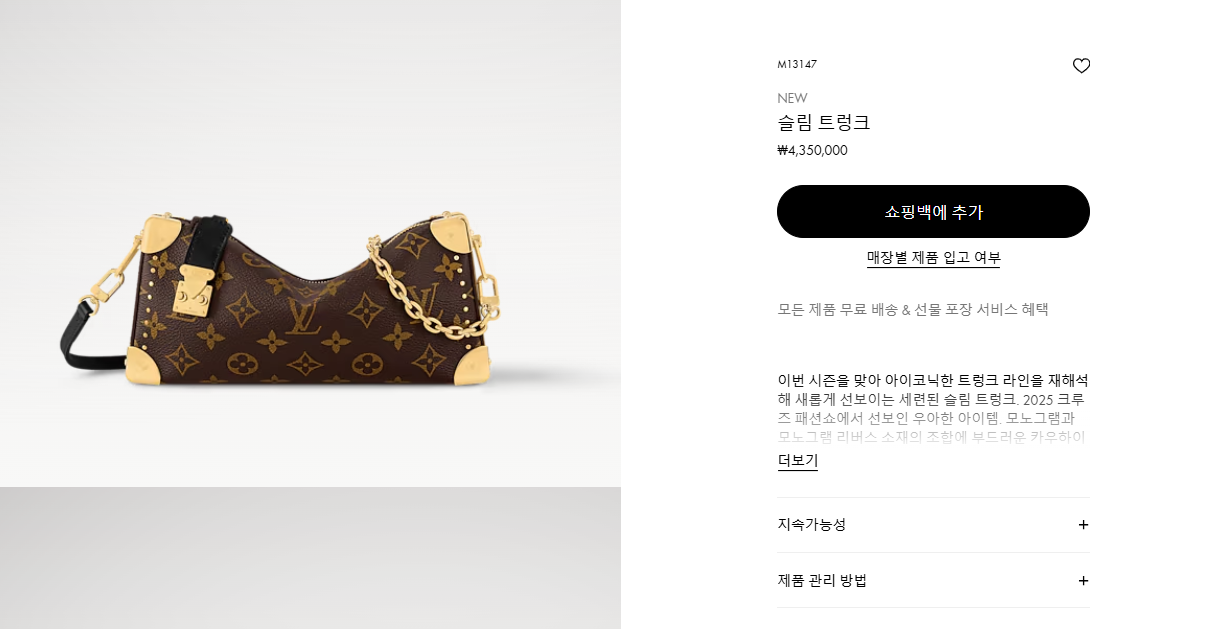Screen dimensions: 1228x629
Task: Add item with the 쇼핑백에 추가 button
Action: pos(933,211)
